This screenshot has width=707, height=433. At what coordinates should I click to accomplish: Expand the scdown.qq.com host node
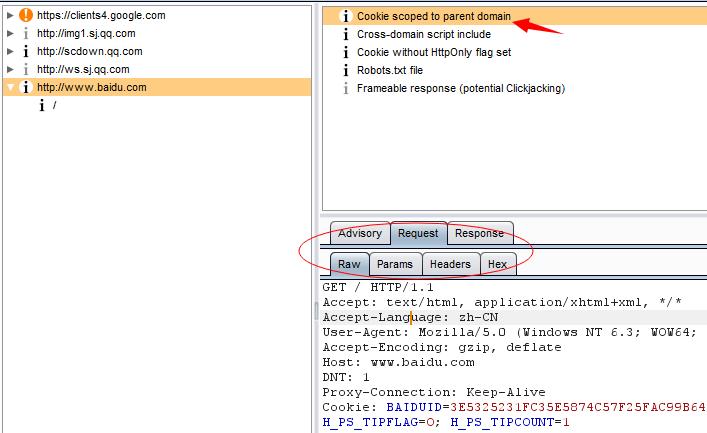point(10,51)
